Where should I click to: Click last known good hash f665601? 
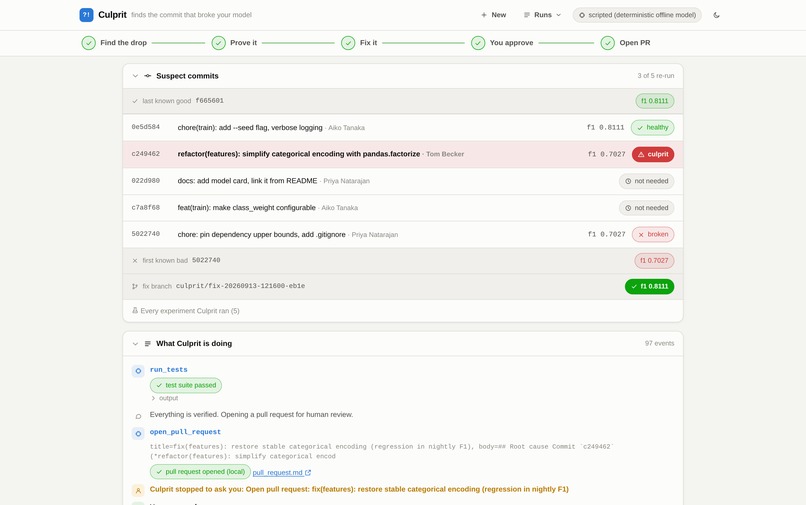(210, 101)
